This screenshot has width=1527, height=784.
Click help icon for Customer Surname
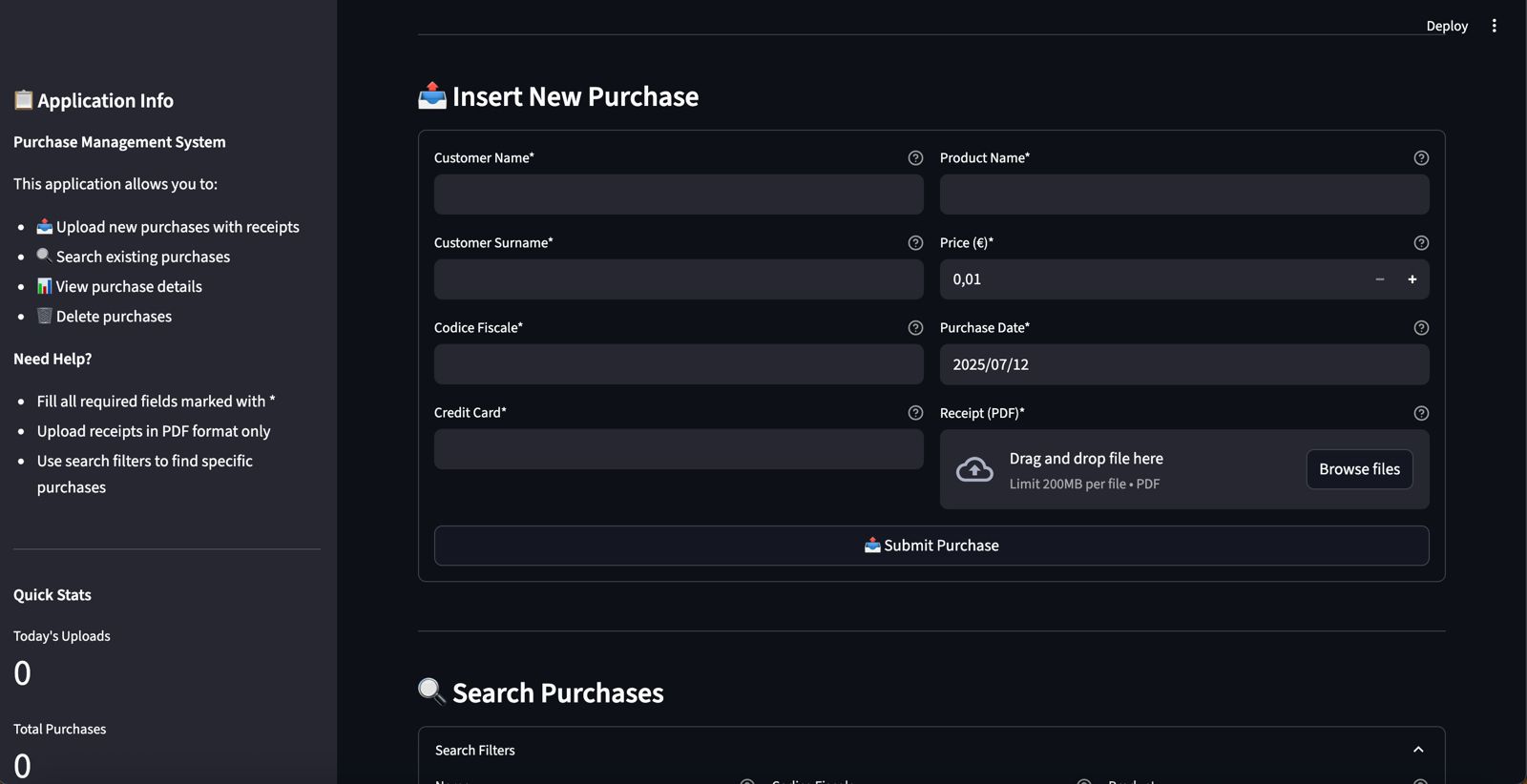tap(915, 243)
